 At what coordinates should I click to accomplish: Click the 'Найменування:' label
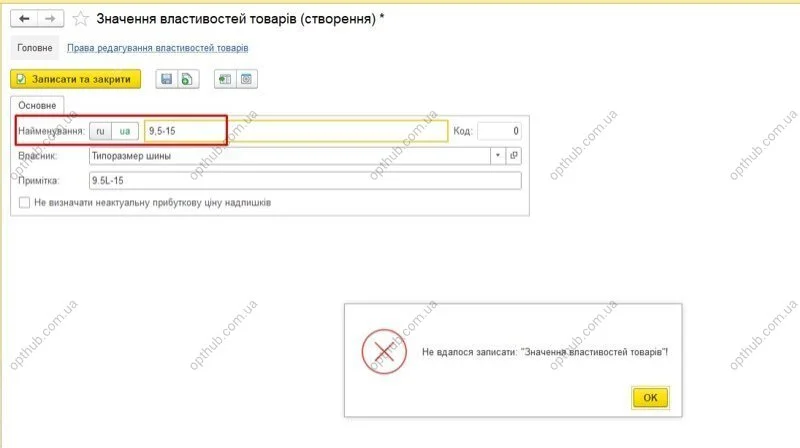point(52,131)
